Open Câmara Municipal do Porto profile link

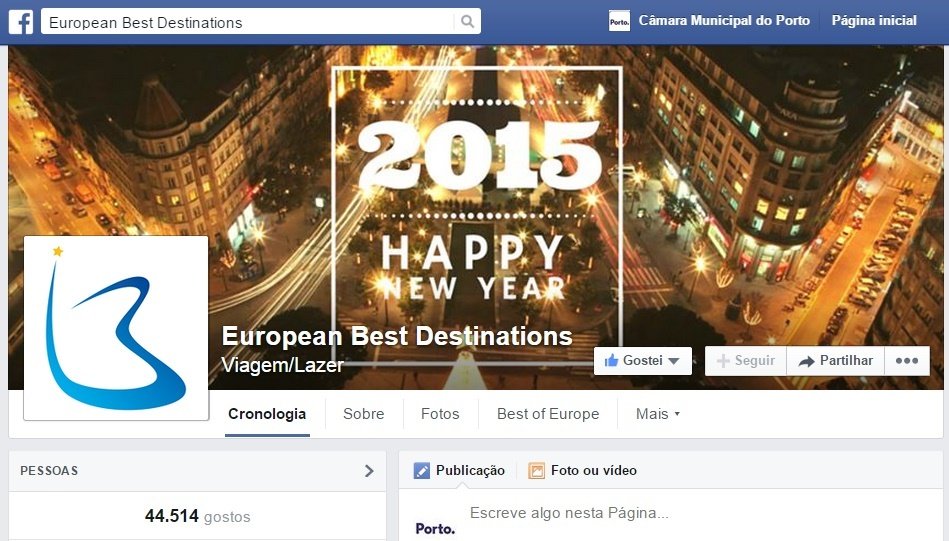click(x=724, y=21)
